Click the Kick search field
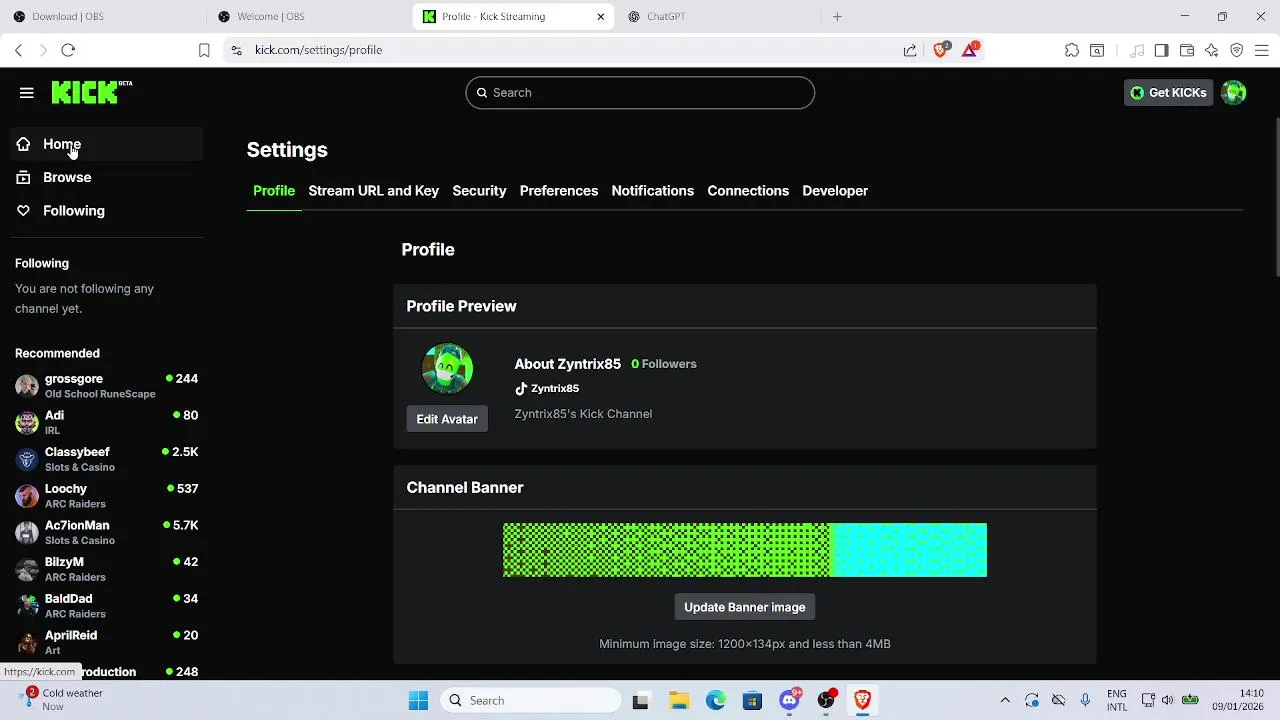Screen dimensions: 1280x720 pos(640,93)
